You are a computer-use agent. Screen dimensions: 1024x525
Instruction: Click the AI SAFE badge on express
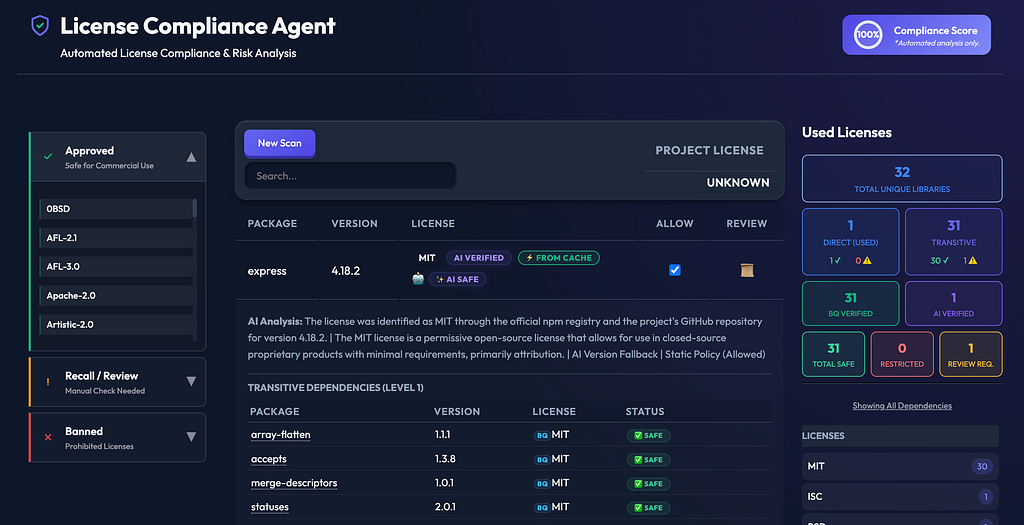click(x=457, y=279)
